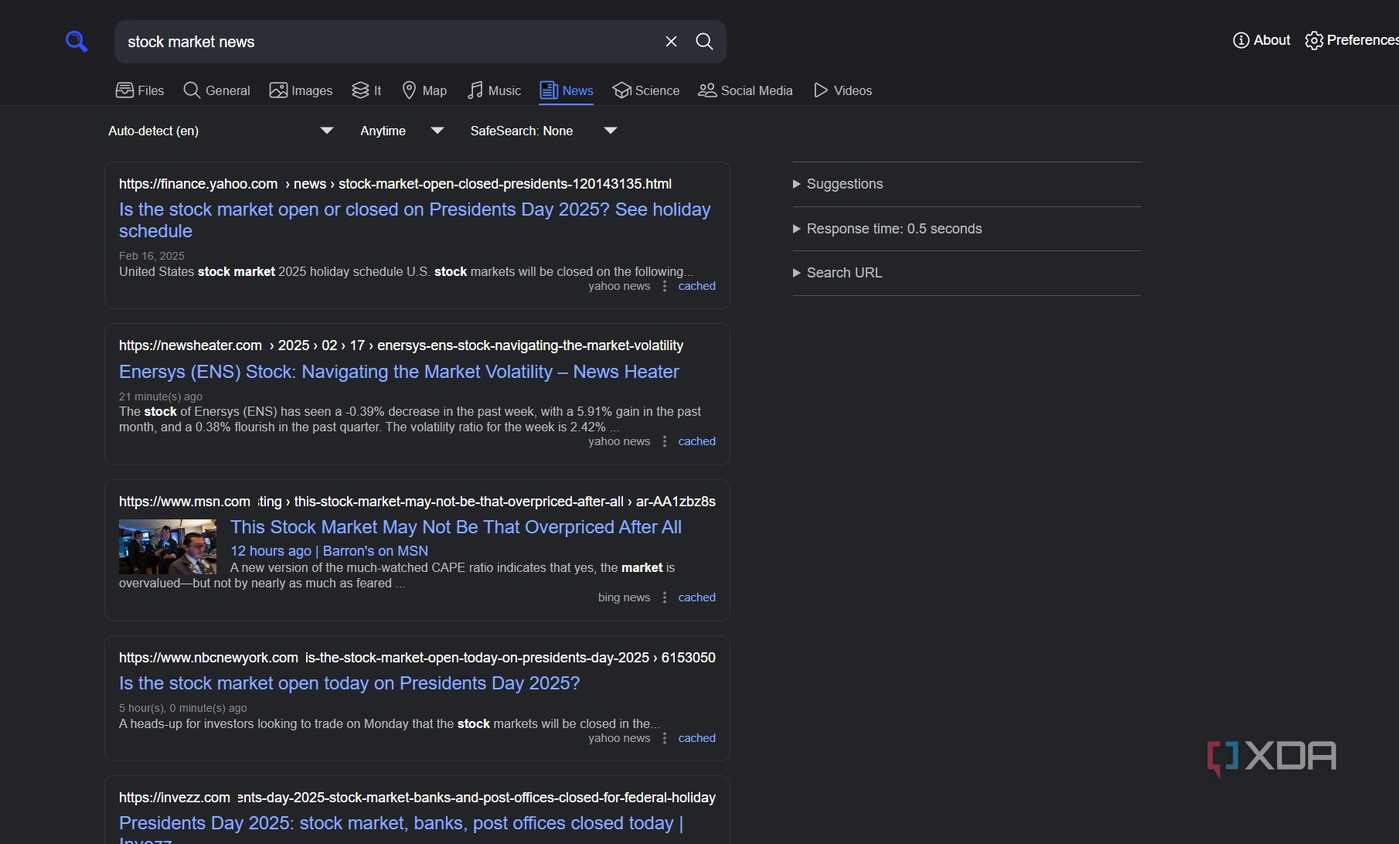This screenshot has width=1399, height=844.
Task: Open cached version of MSN result
Action: point(697,597)
